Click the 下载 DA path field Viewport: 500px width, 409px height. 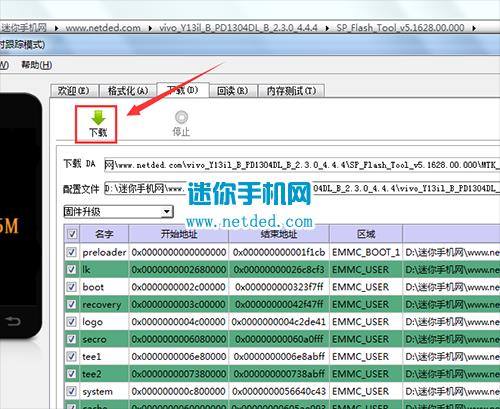click(x=302, y=165)
